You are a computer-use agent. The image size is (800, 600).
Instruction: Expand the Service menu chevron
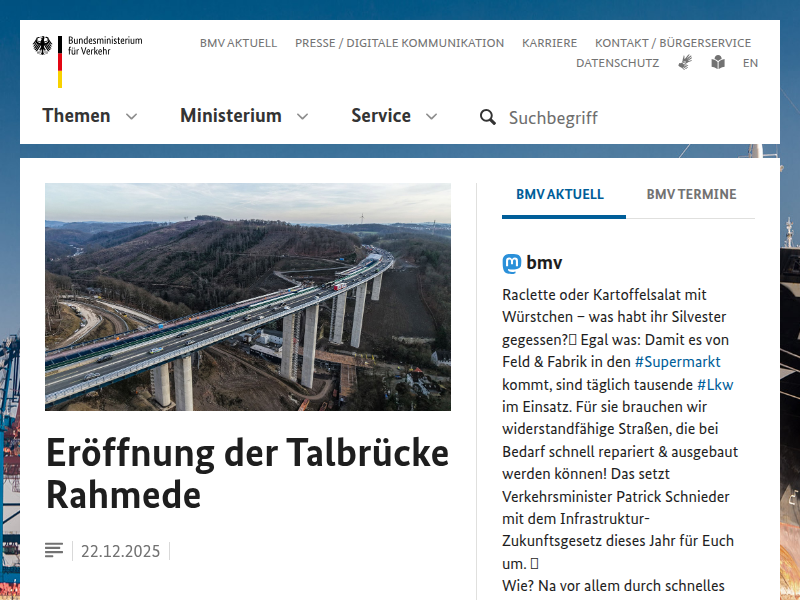pyautogui.click(x=431, y=117)
